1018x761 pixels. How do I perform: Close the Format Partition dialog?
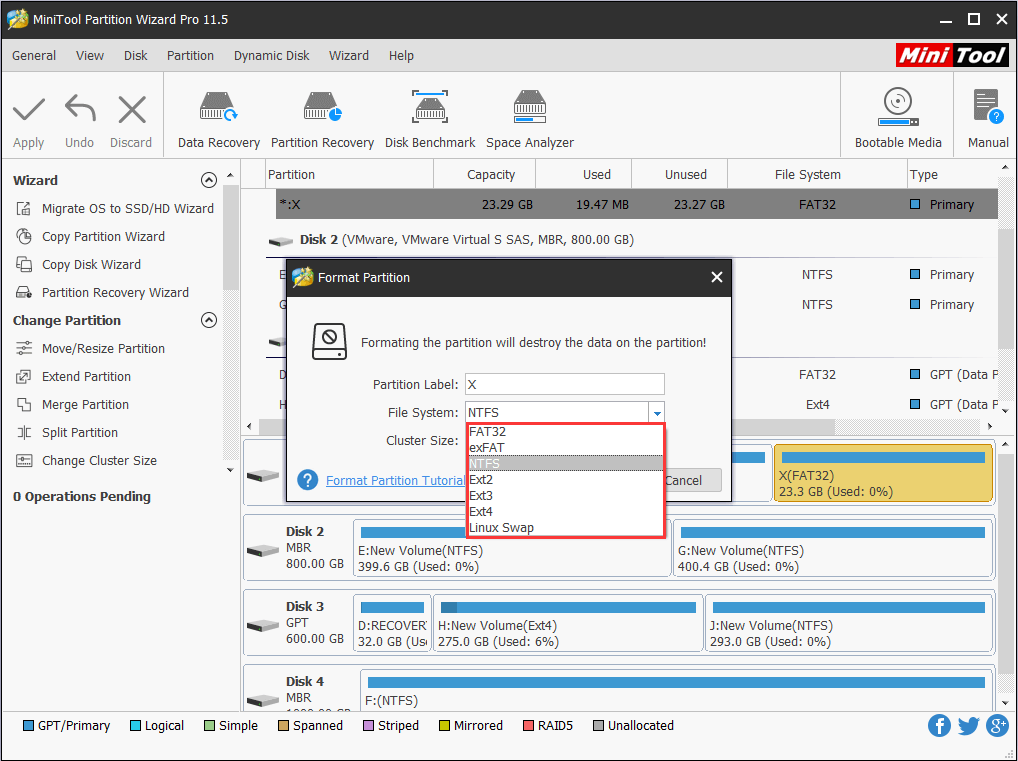(x=716, y=277)
